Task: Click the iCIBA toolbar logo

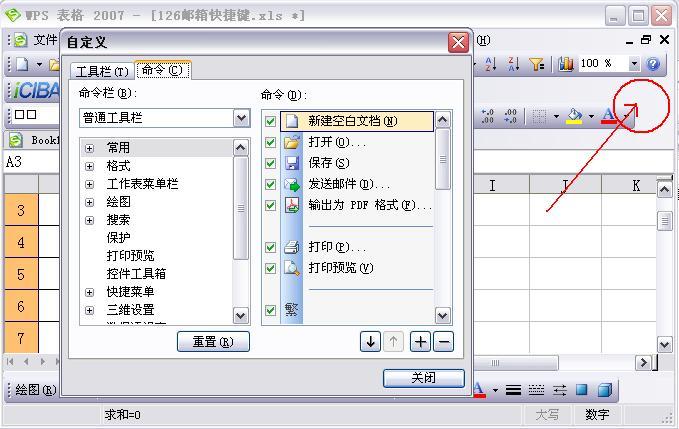Action: pos(36,91)
